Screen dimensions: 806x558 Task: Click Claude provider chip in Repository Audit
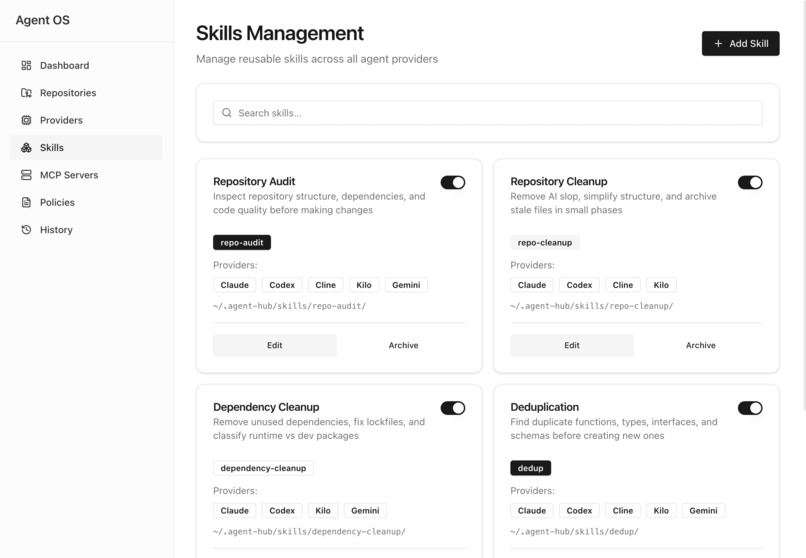click(x=234, y=285)
